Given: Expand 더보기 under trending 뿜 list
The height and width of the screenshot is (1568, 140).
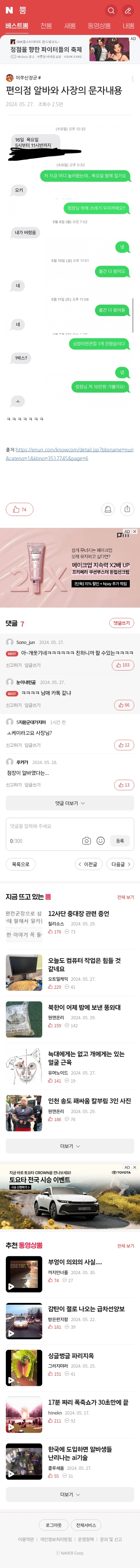Looking at the screenshot, I should (x=70, y=1146).
